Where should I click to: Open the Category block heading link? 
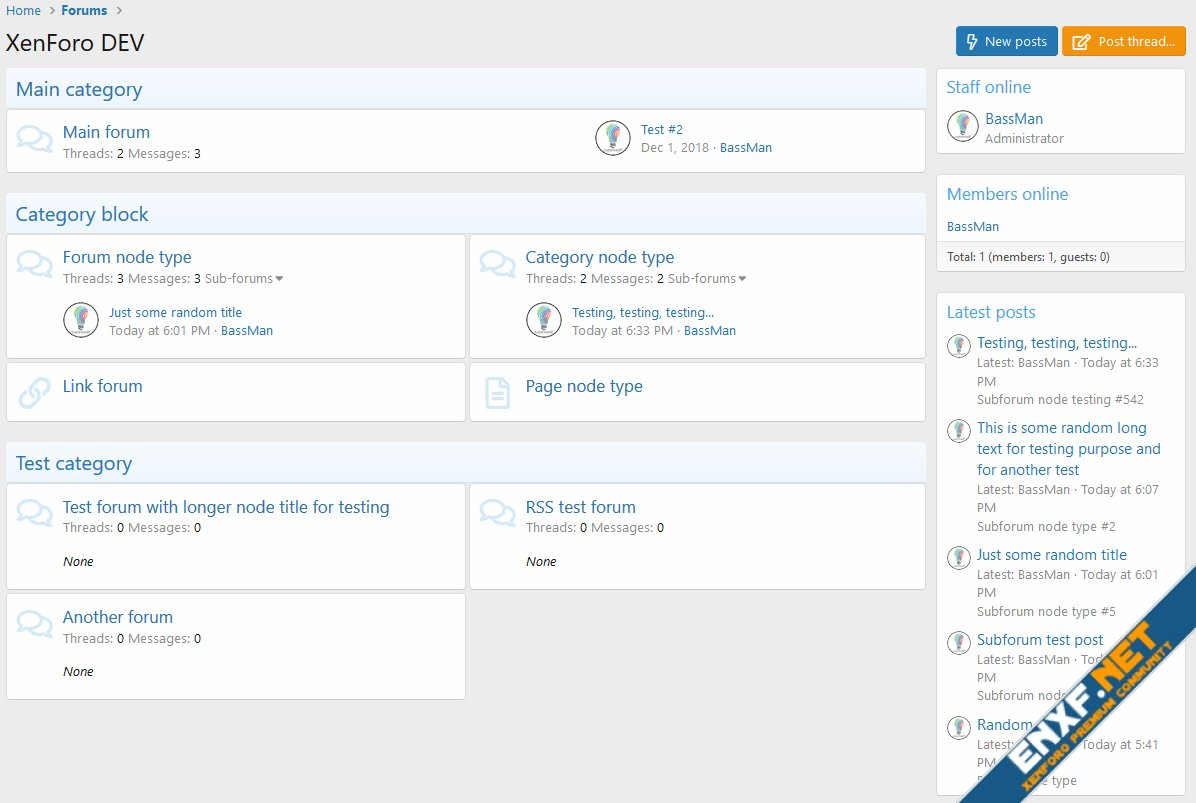point(82,214)
